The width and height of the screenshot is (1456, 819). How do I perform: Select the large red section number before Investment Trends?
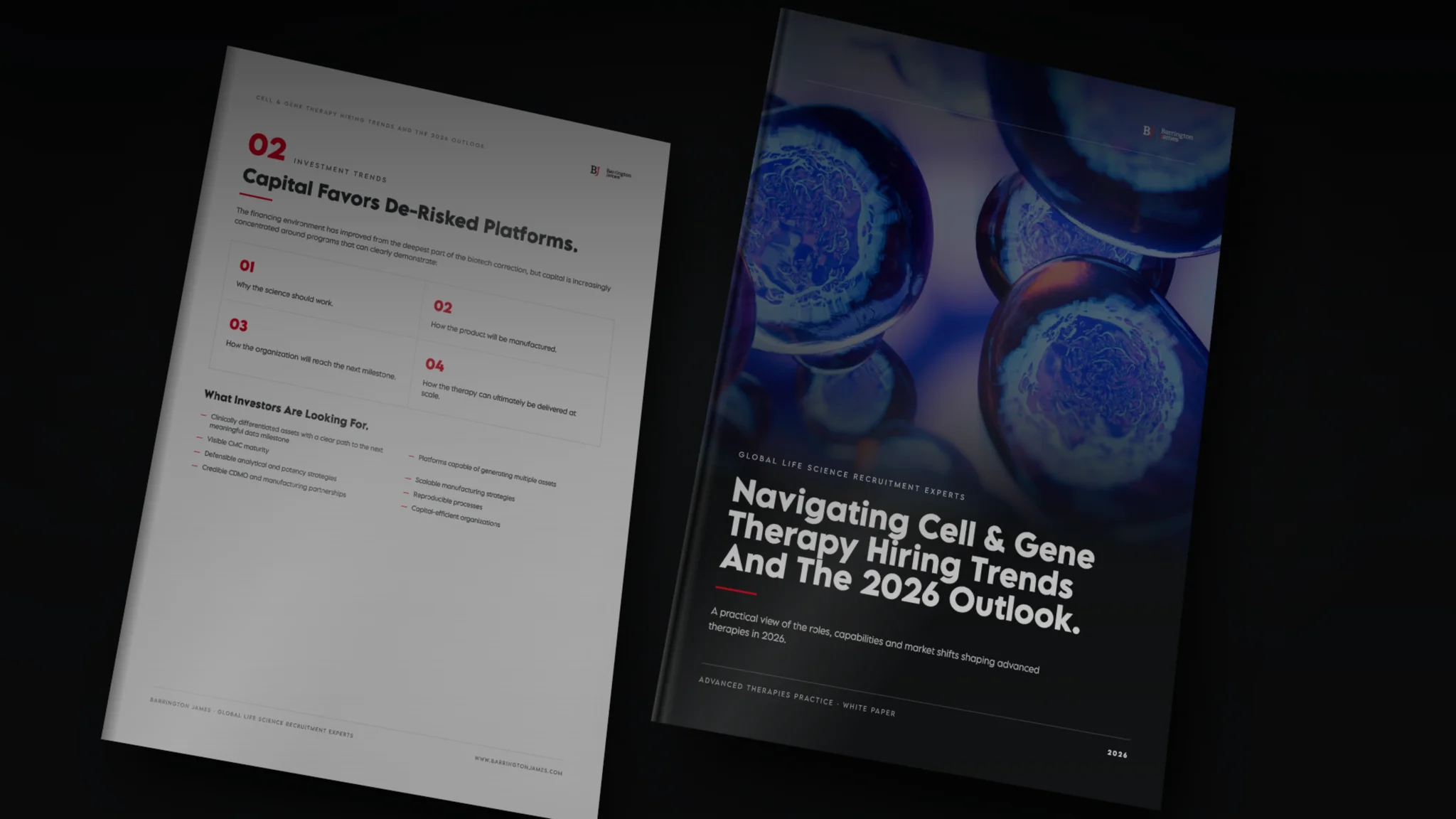pos(267,146)
